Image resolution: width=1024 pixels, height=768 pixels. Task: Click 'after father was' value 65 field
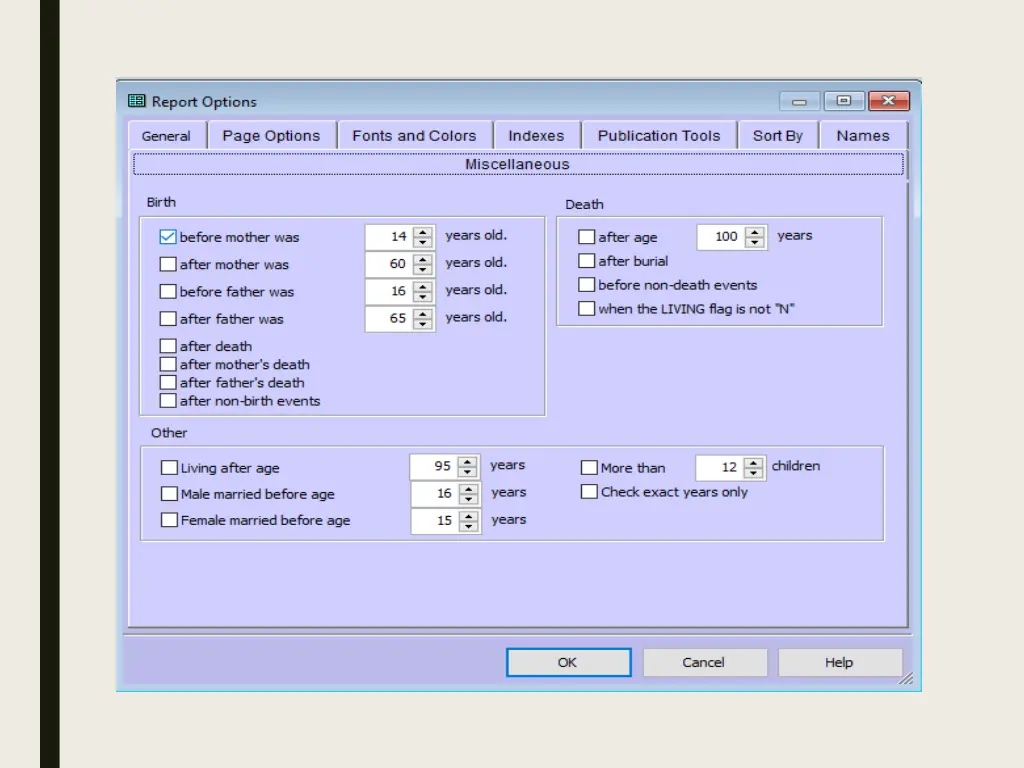pos(389,319)
